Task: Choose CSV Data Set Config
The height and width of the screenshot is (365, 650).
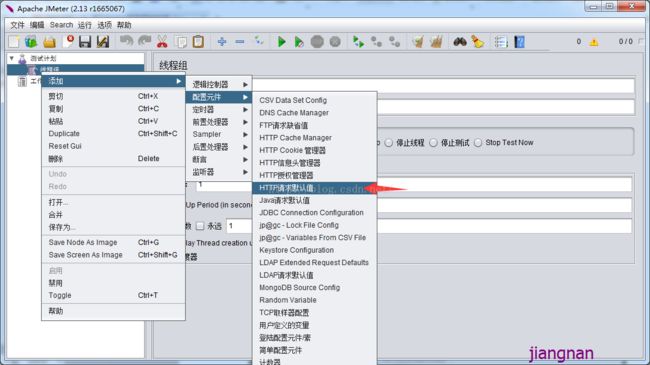Action: [x=314, y=100]
